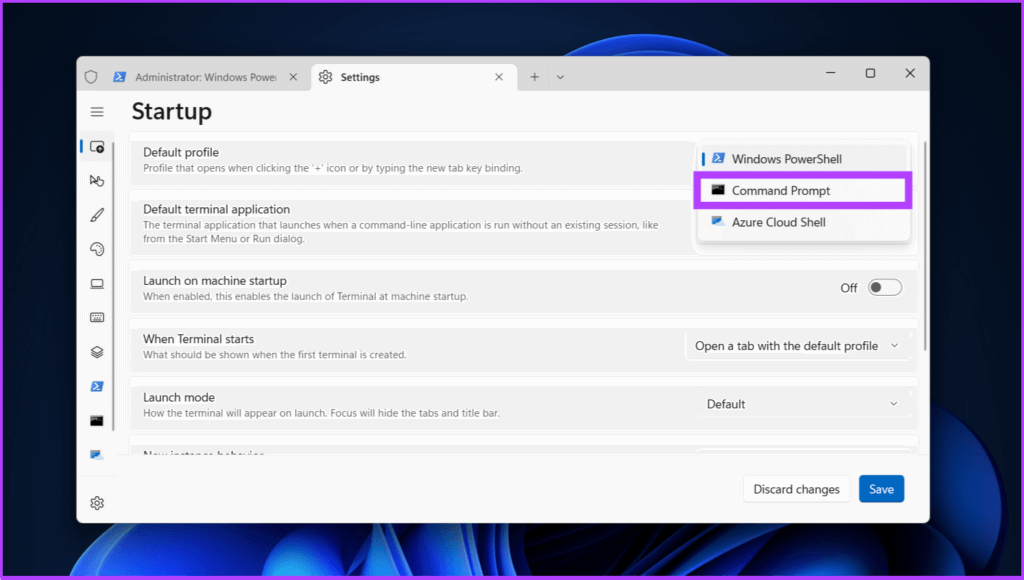The width and height of the screenshot is (1024, 580).
Task: Open the Launch mode dropdown
Action: coord(803,404)
